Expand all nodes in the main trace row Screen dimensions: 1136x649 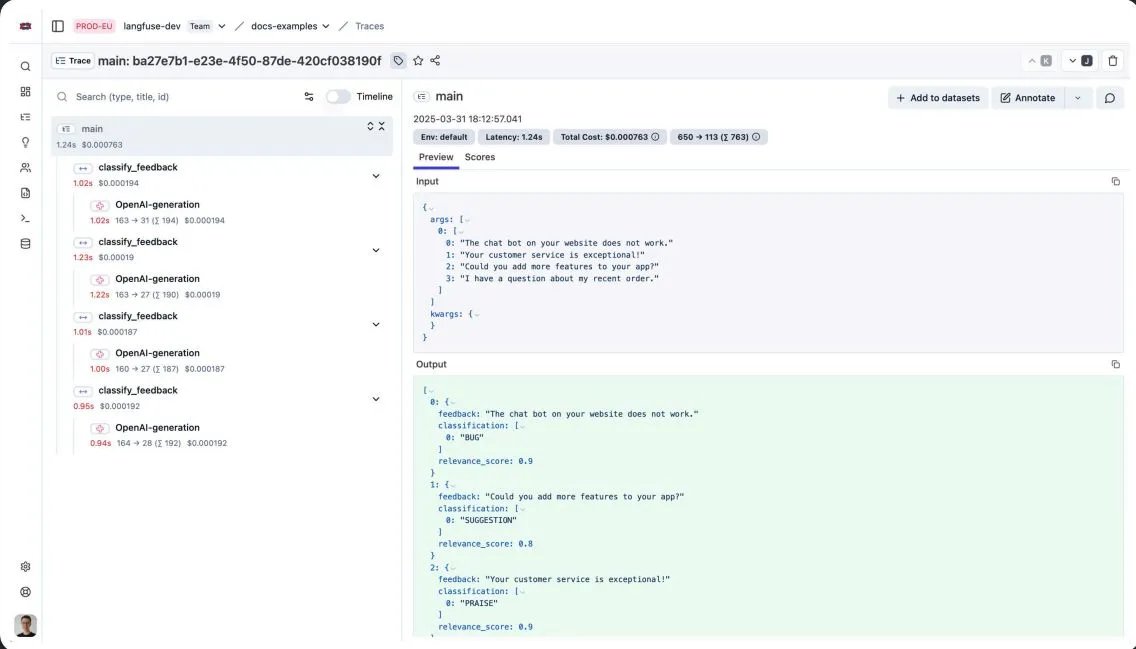pos(370,127)
